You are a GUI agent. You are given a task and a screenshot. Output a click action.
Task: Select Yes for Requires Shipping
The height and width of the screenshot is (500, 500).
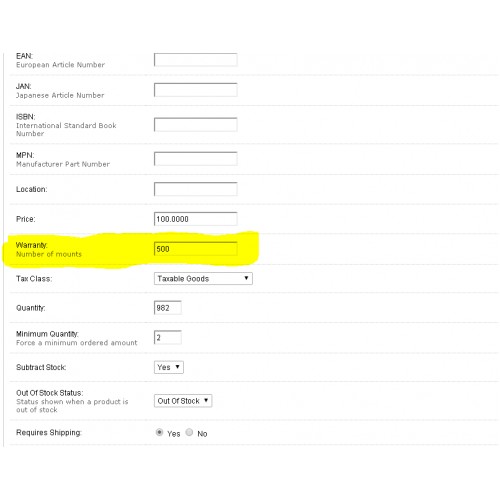(159, 432)
